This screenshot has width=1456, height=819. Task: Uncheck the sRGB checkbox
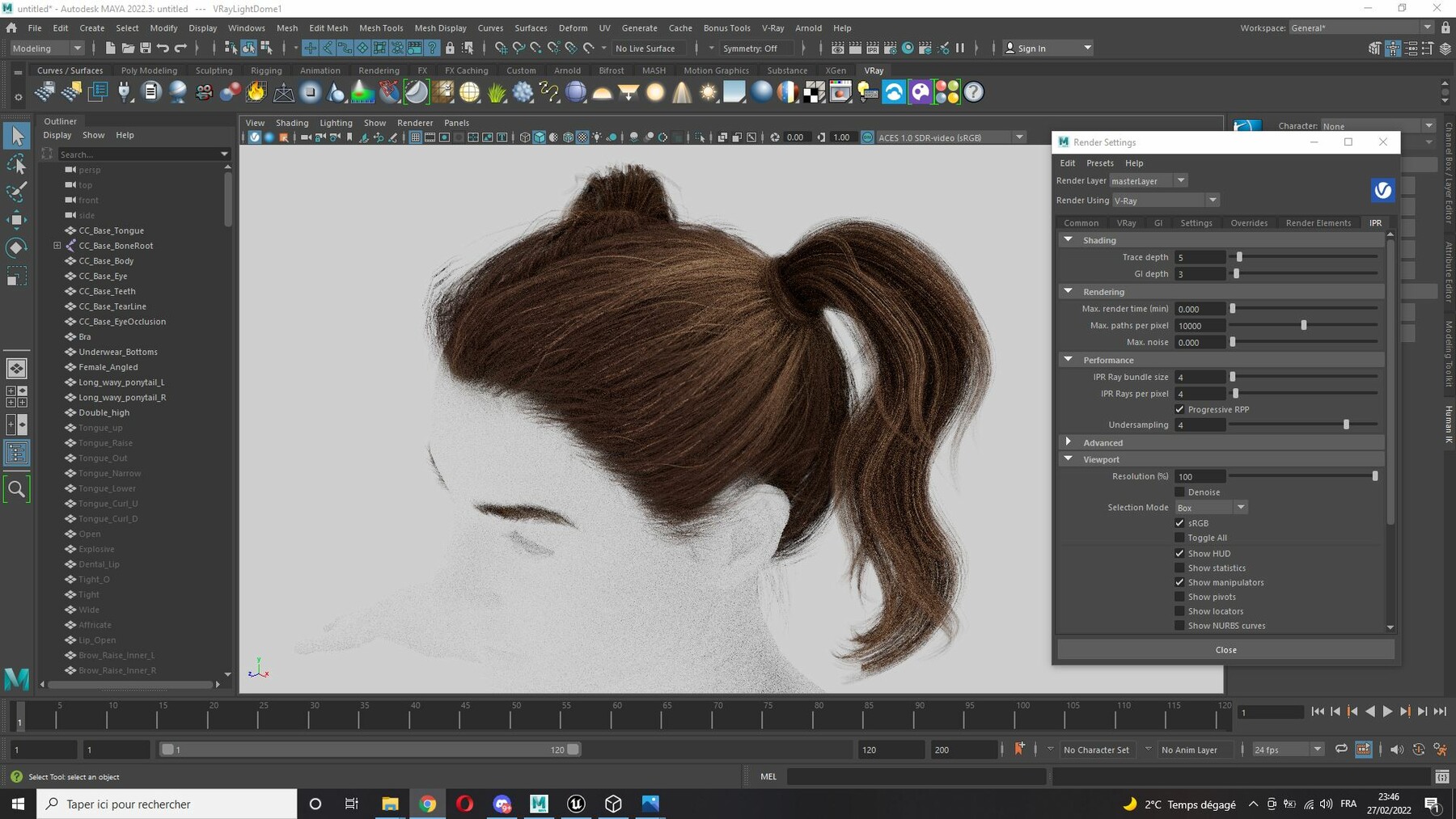coord(1179,523)
